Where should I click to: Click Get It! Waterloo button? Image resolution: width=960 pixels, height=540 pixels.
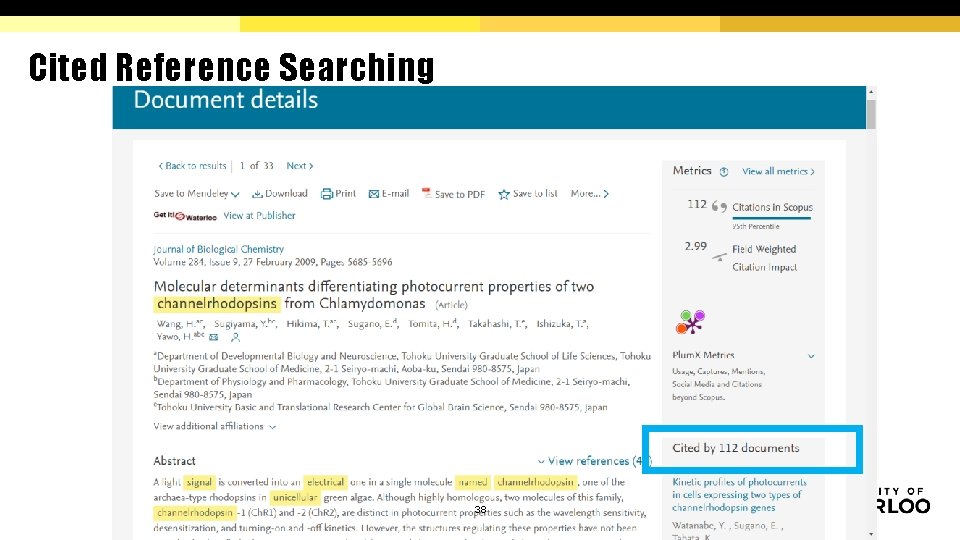pos(185,216)
